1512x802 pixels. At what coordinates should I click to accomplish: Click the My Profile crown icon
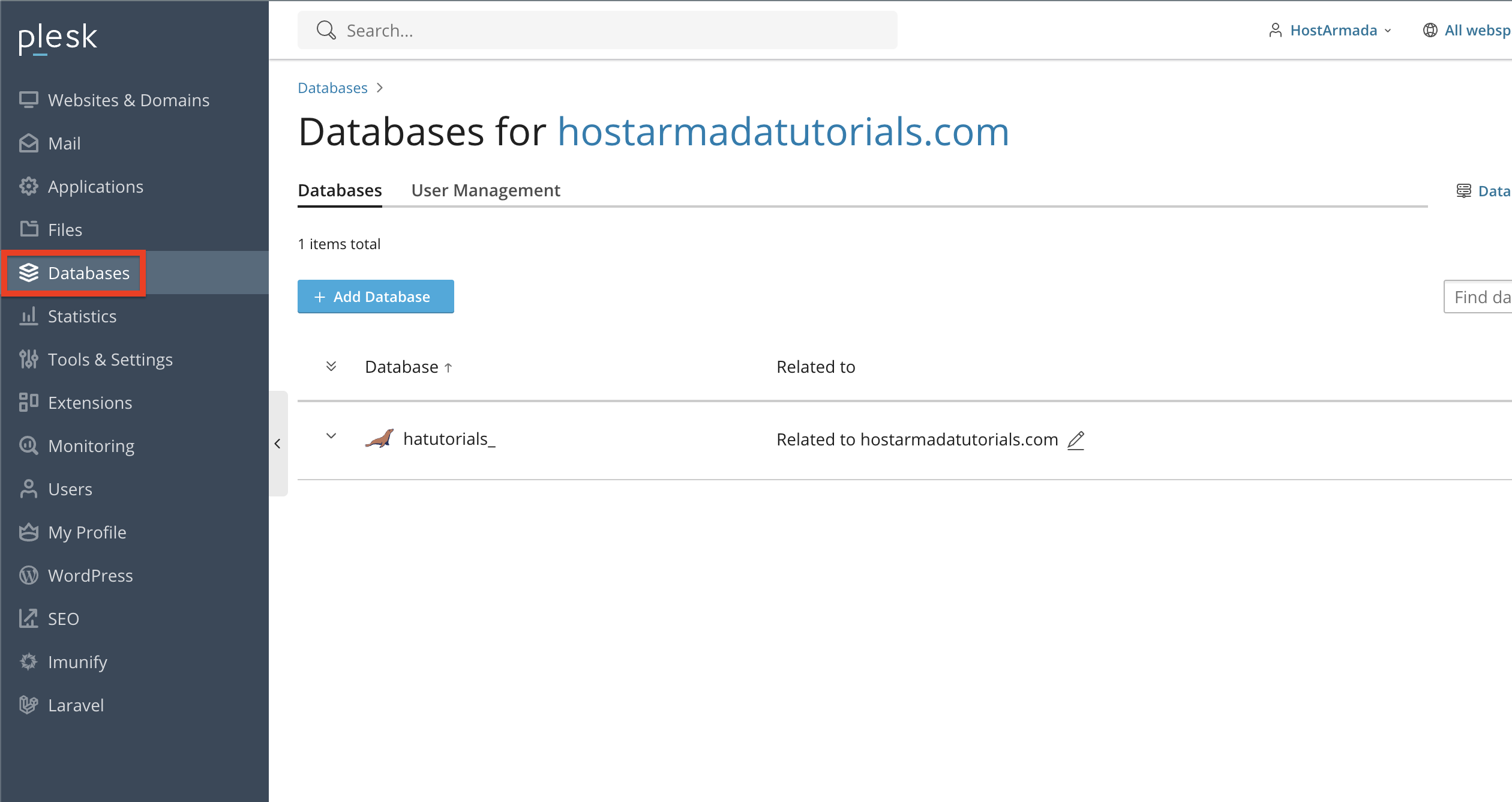pos(28,532)
